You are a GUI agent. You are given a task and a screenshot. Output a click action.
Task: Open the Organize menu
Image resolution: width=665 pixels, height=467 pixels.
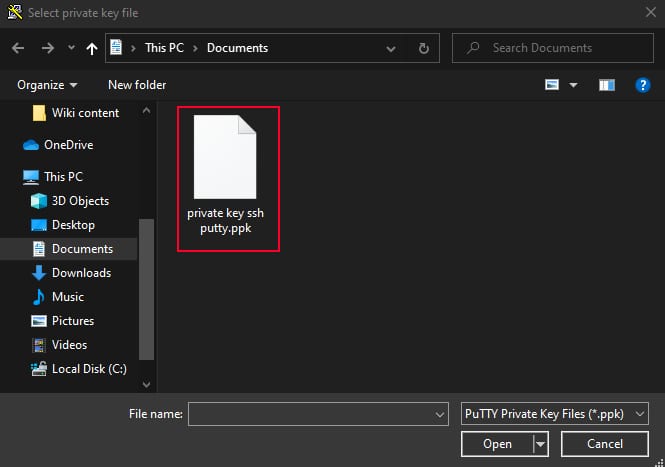pos(47,85)
